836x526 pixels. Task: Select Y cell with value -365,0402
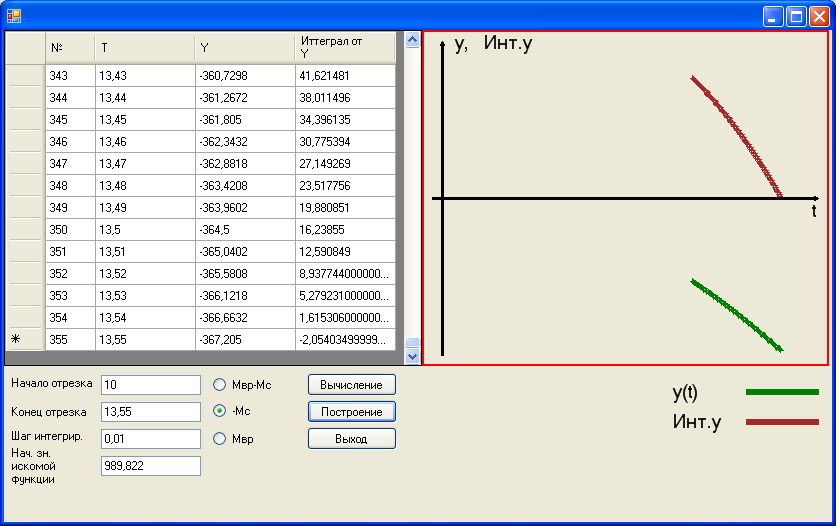tap(245, 252)
